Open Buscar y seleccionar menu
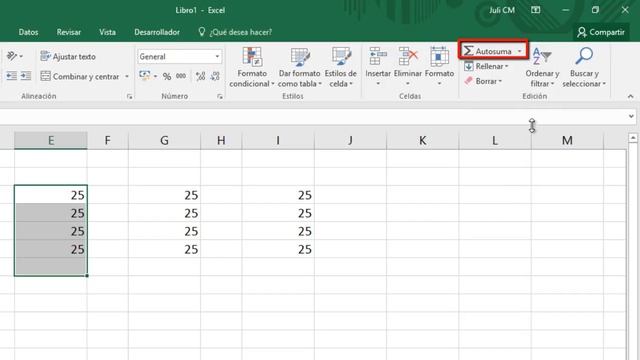This screenshot has width=640, height=360. coord(584,67)
